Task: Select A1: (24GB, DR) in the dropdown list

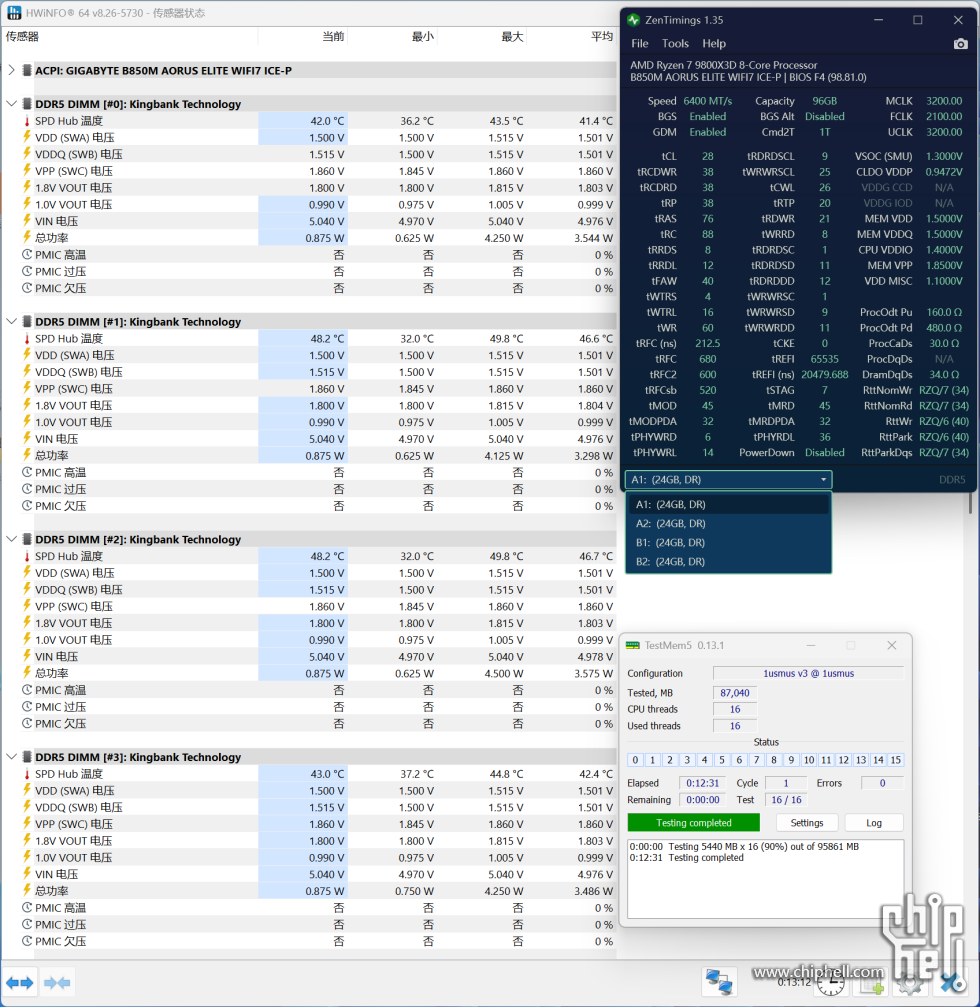Action: tap(728, 505)
